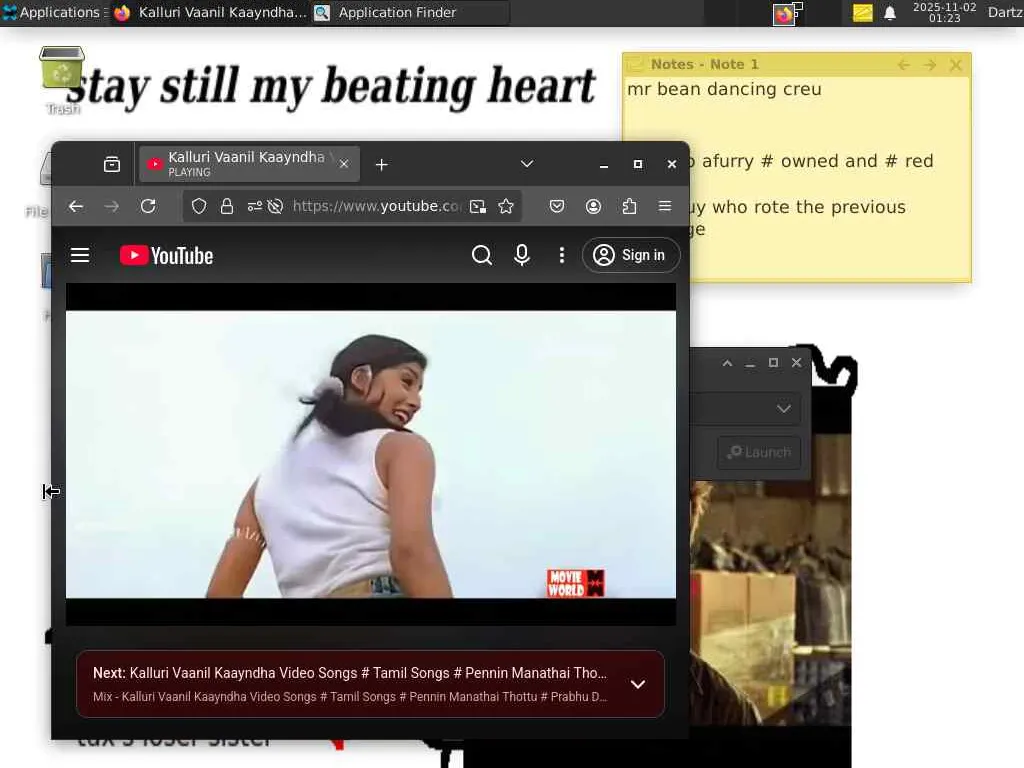Go forward in Firefox

pyautogui.click(x=112, y=206)
